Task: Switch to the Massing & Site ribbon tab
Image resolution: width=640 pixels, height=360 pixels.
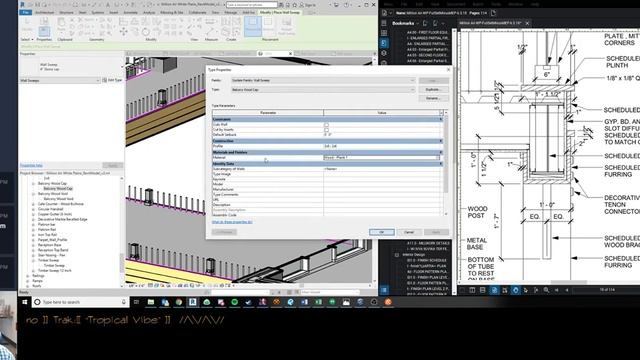Action: 171,13
